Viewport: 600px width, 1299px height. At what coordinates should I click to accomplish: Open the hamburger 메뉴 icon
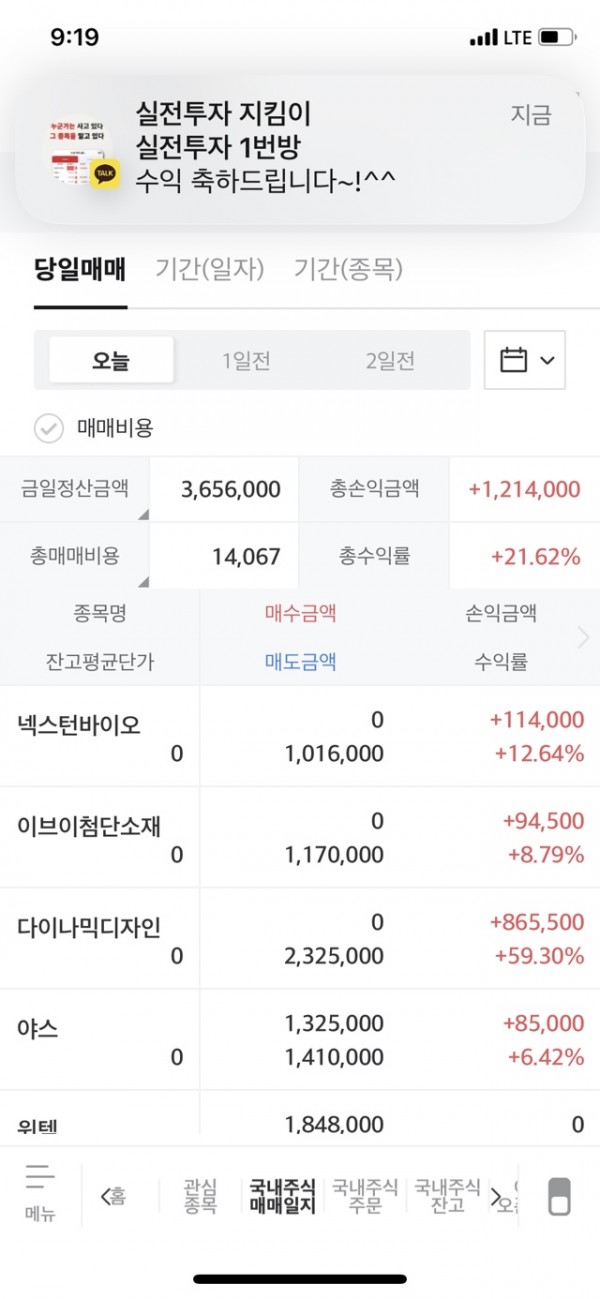pos(40,1192)
